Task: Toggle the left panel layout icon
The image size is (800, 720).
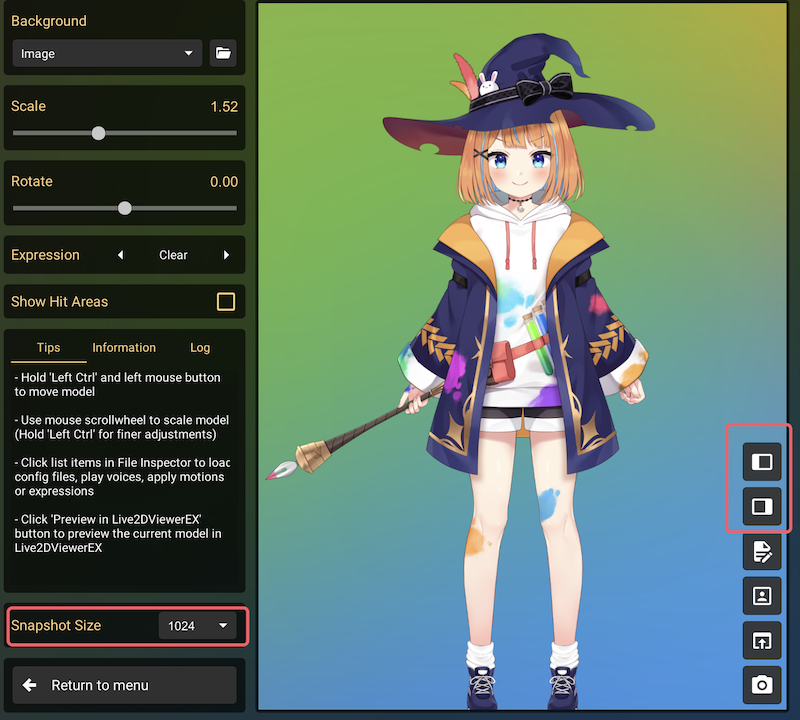Action: coord(762,462)
